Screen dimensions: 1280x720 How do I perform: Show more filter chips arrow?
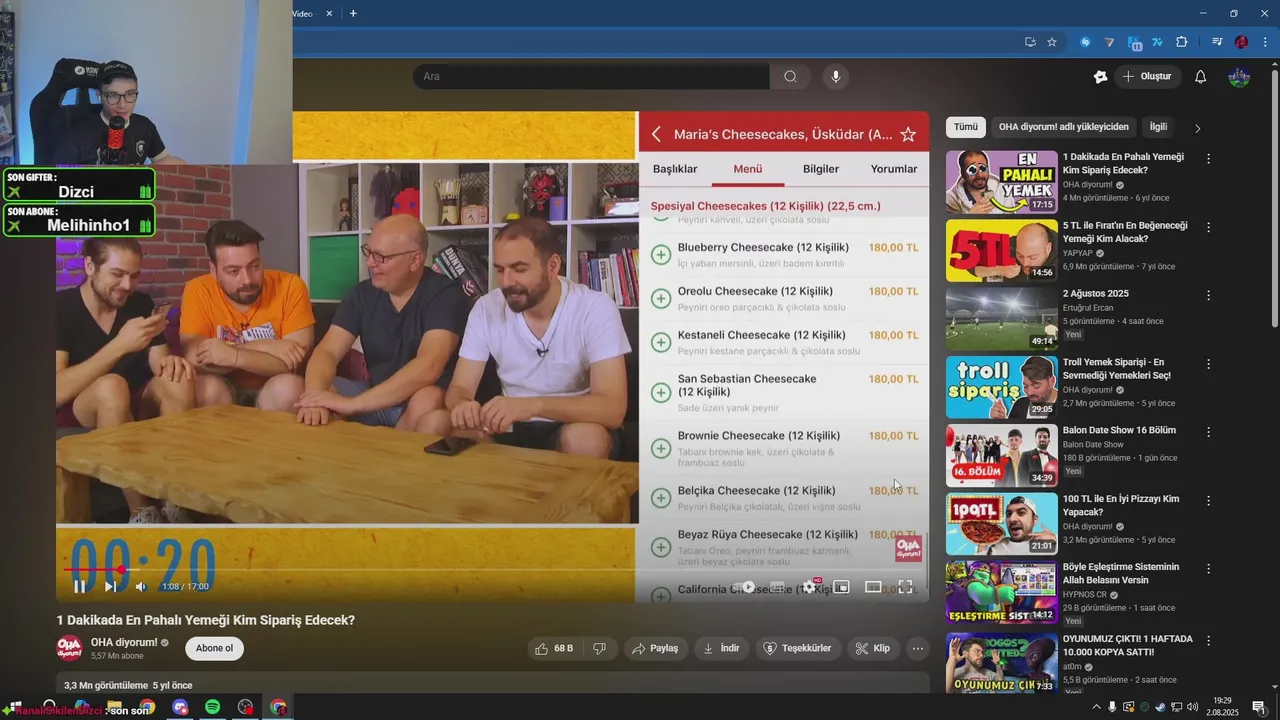coord(1197,128)
